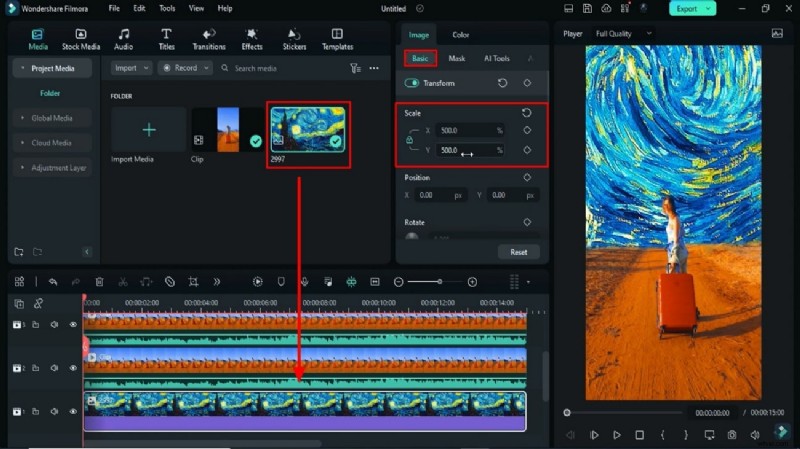Viewport: 800px width, 449px height.
Task: Expand the Global Media tree item
Action: tap(50, 118)
